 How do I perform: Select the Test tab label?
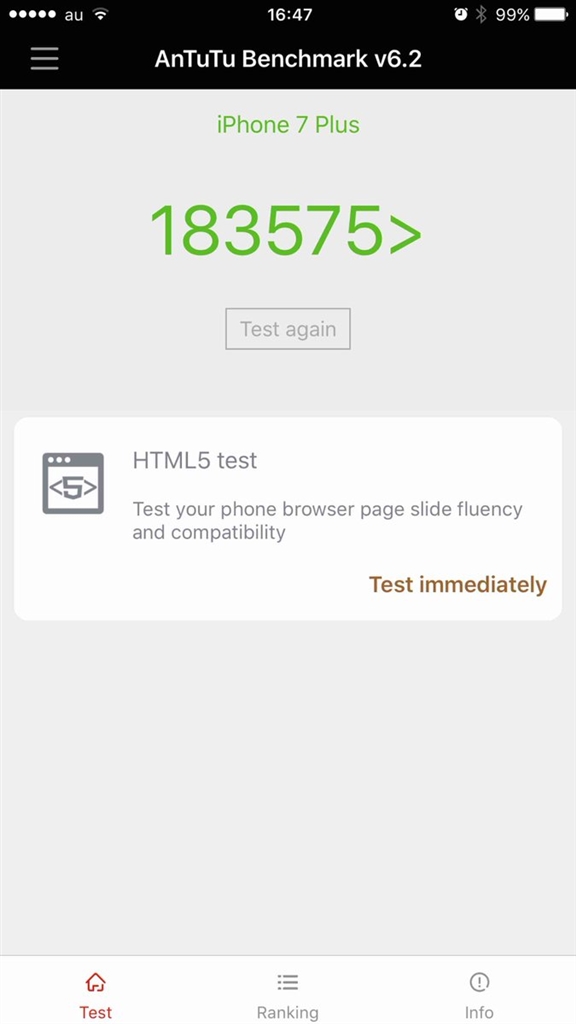coord(95,1012)
